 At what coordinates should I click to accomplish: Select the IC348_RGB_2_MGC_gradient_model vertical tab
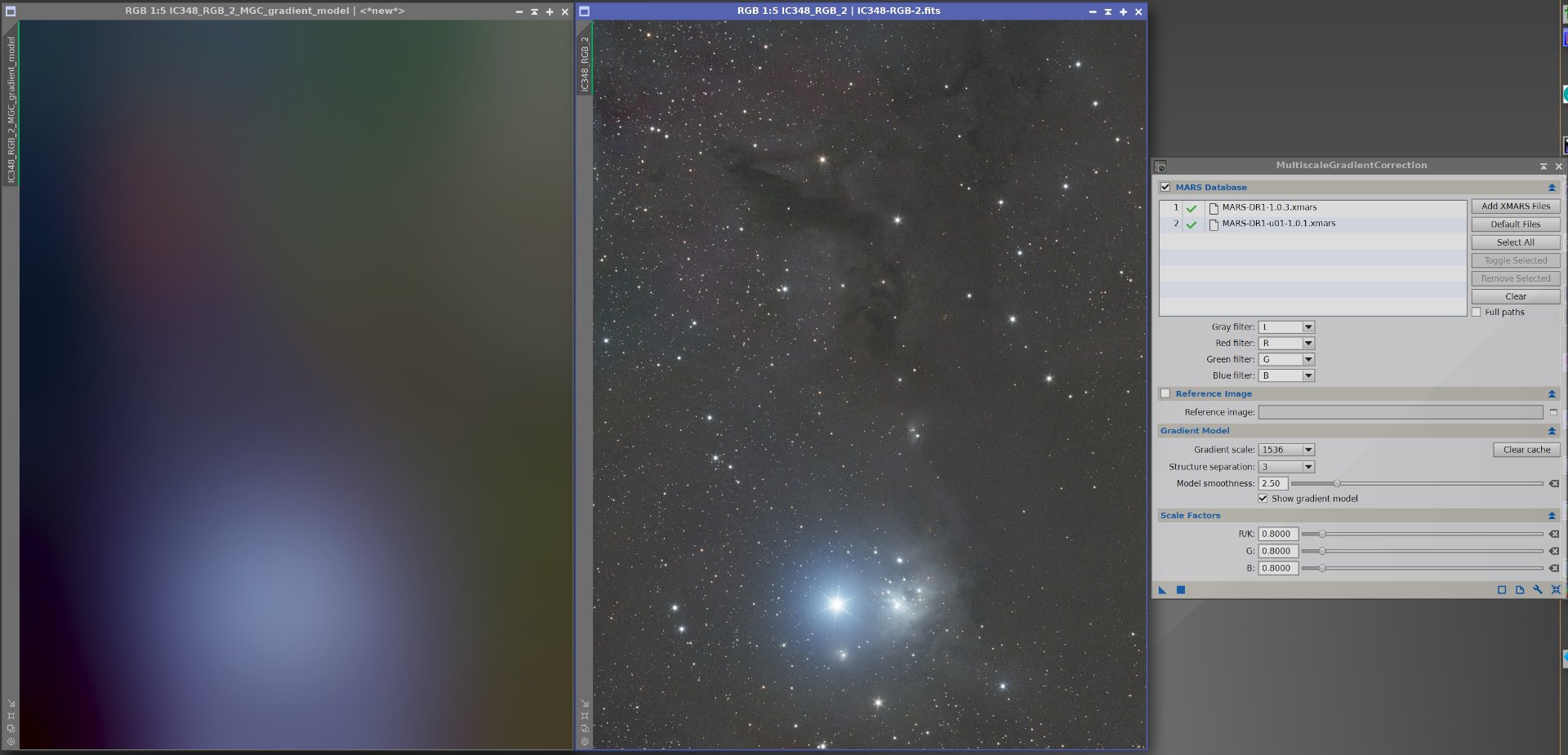tap(11, 109)
